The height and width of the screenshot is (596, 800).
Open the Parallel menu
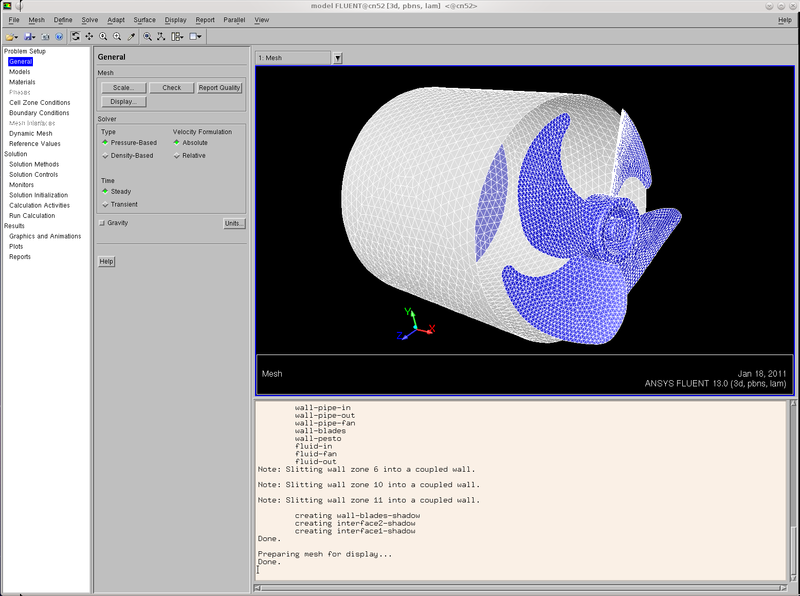tap(234, 20)
